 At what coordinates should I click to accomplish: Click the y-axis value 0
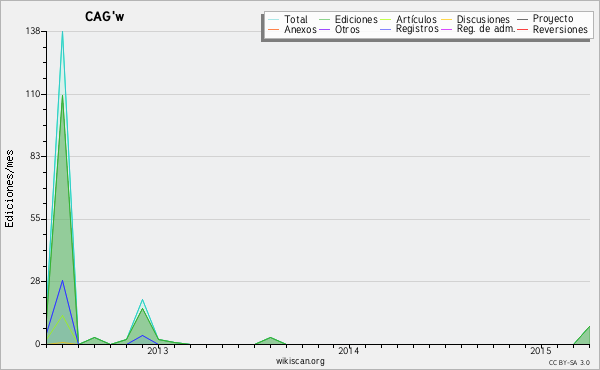38,344
